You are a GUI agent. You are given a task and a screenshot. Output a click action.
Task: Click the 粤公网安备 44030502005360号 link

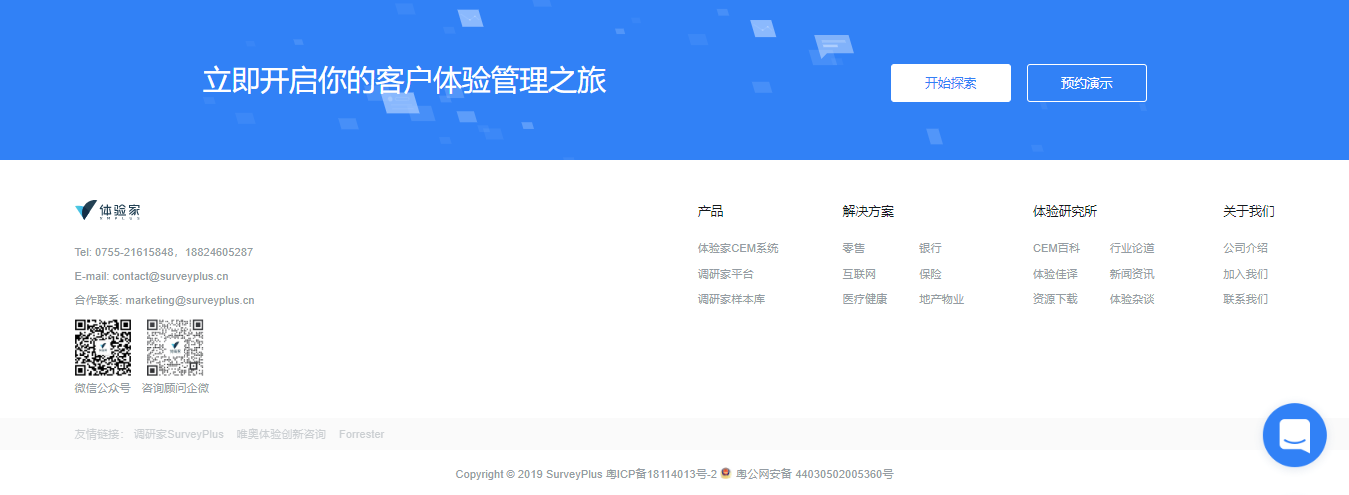[815, 474]
